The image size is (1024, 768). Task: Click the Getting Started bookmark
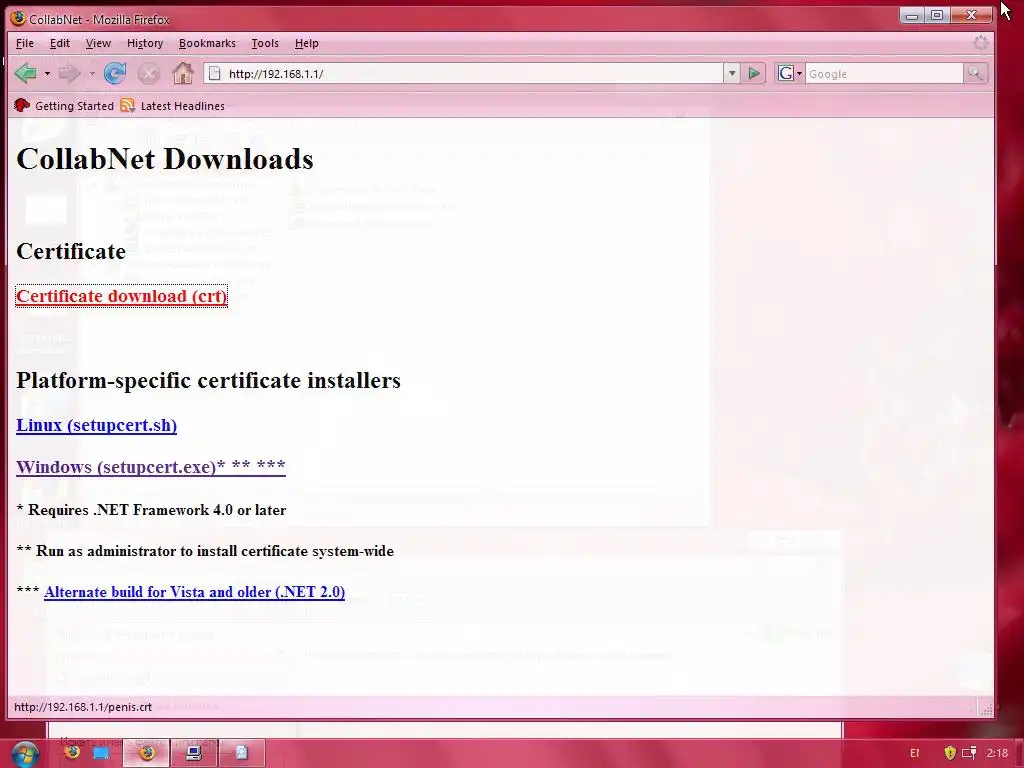click(x=64, y=106)
